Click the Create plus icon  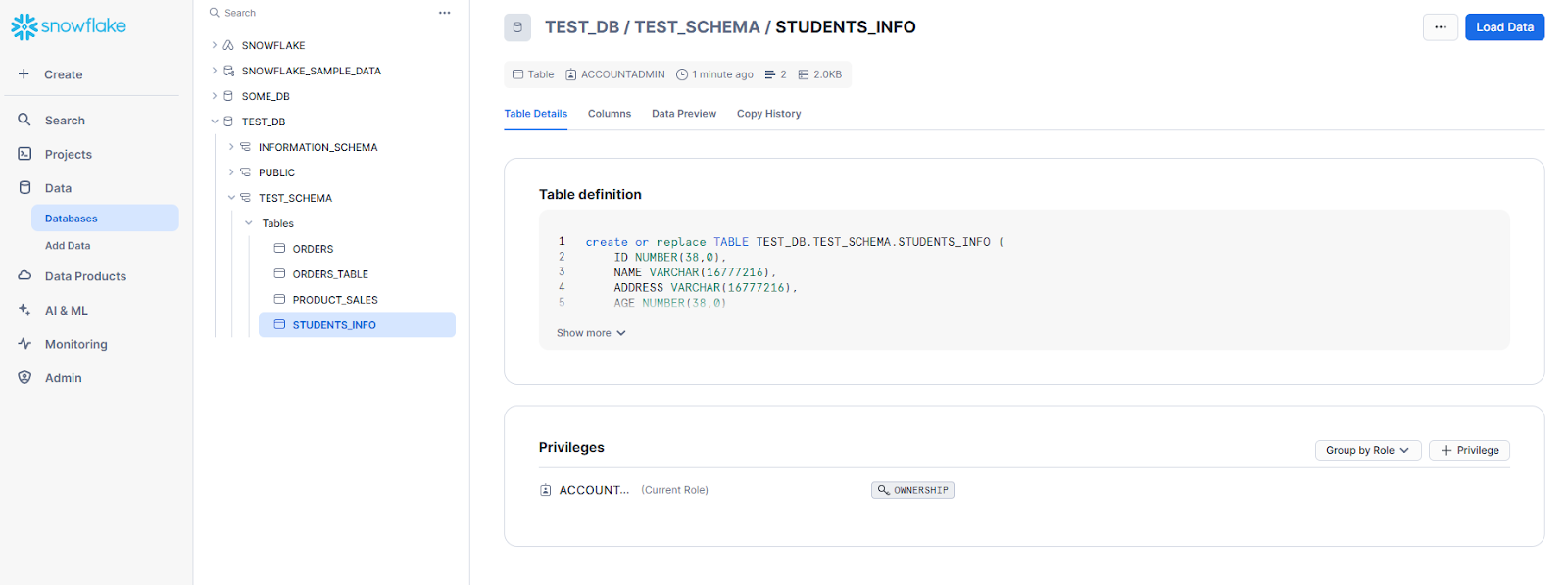(x=24, y=74)
